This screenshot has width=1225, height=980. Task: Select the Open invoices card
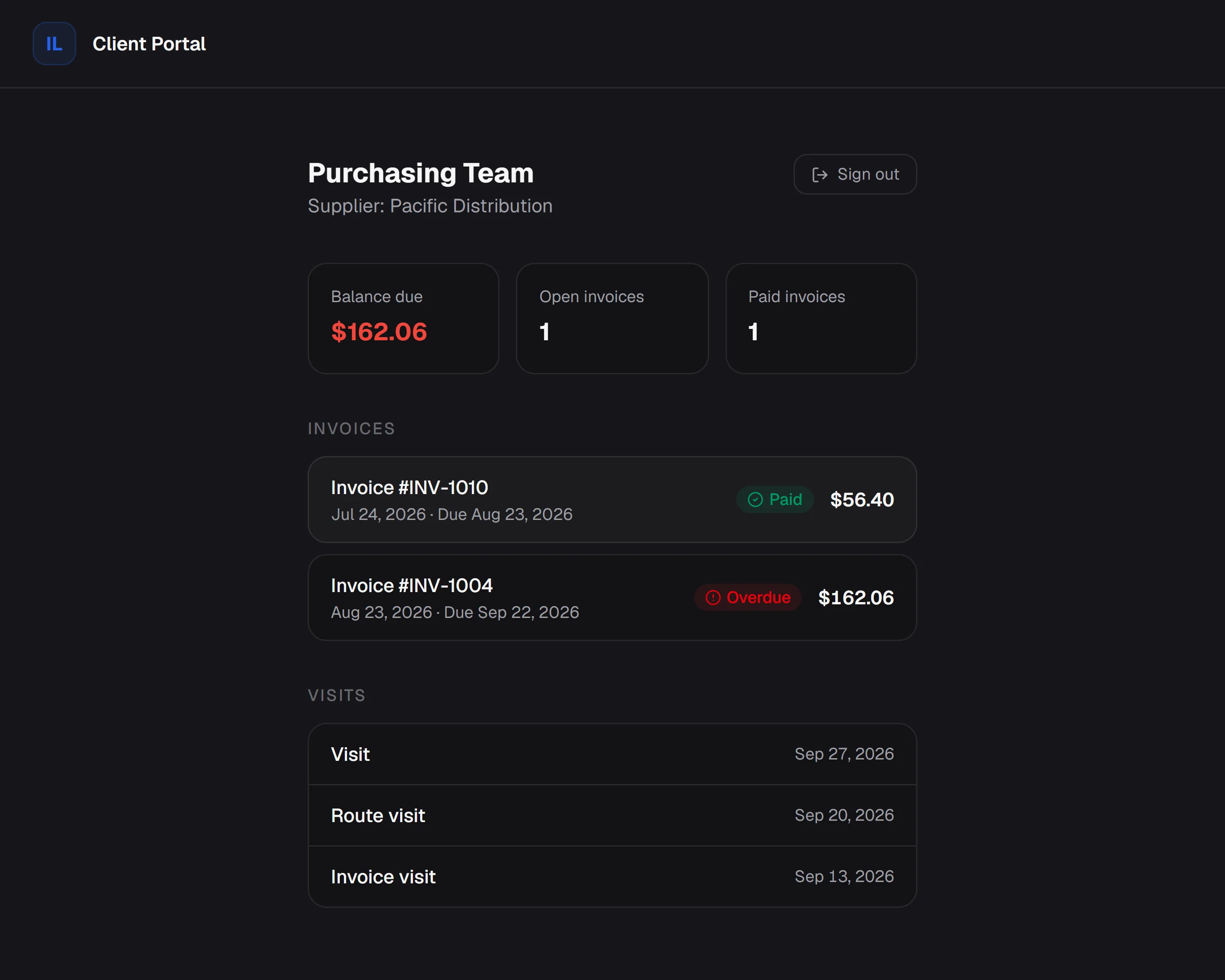[x=612, y=318]
